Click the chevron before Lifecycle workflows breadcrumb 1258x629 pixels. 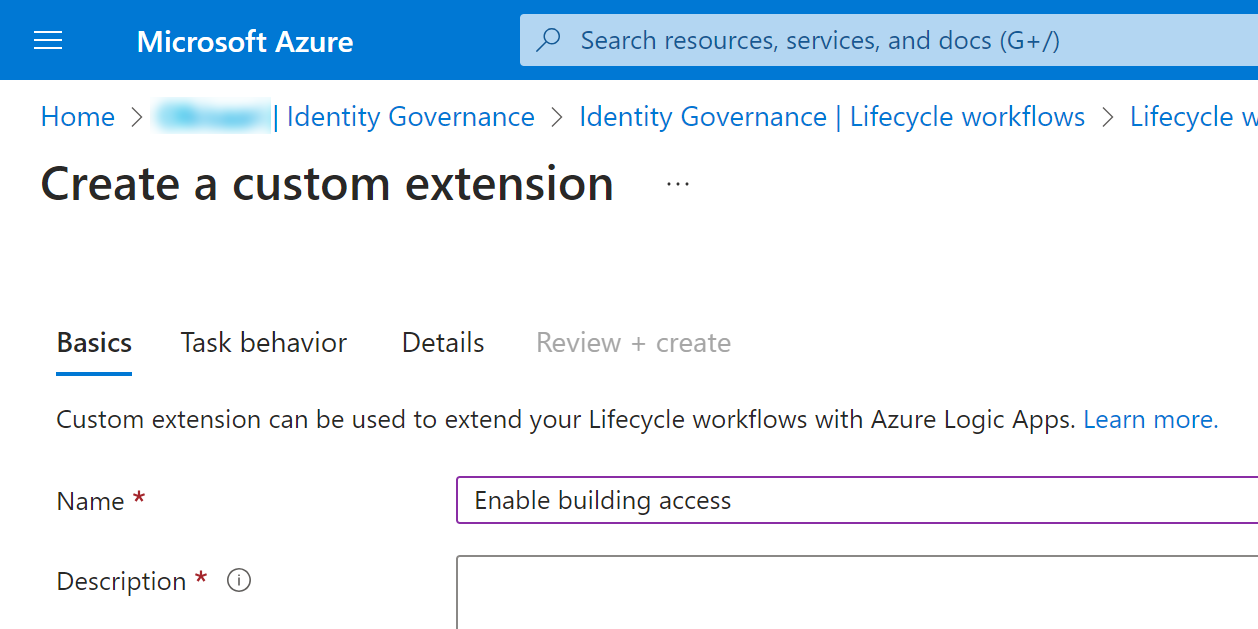coord(1107,117)
